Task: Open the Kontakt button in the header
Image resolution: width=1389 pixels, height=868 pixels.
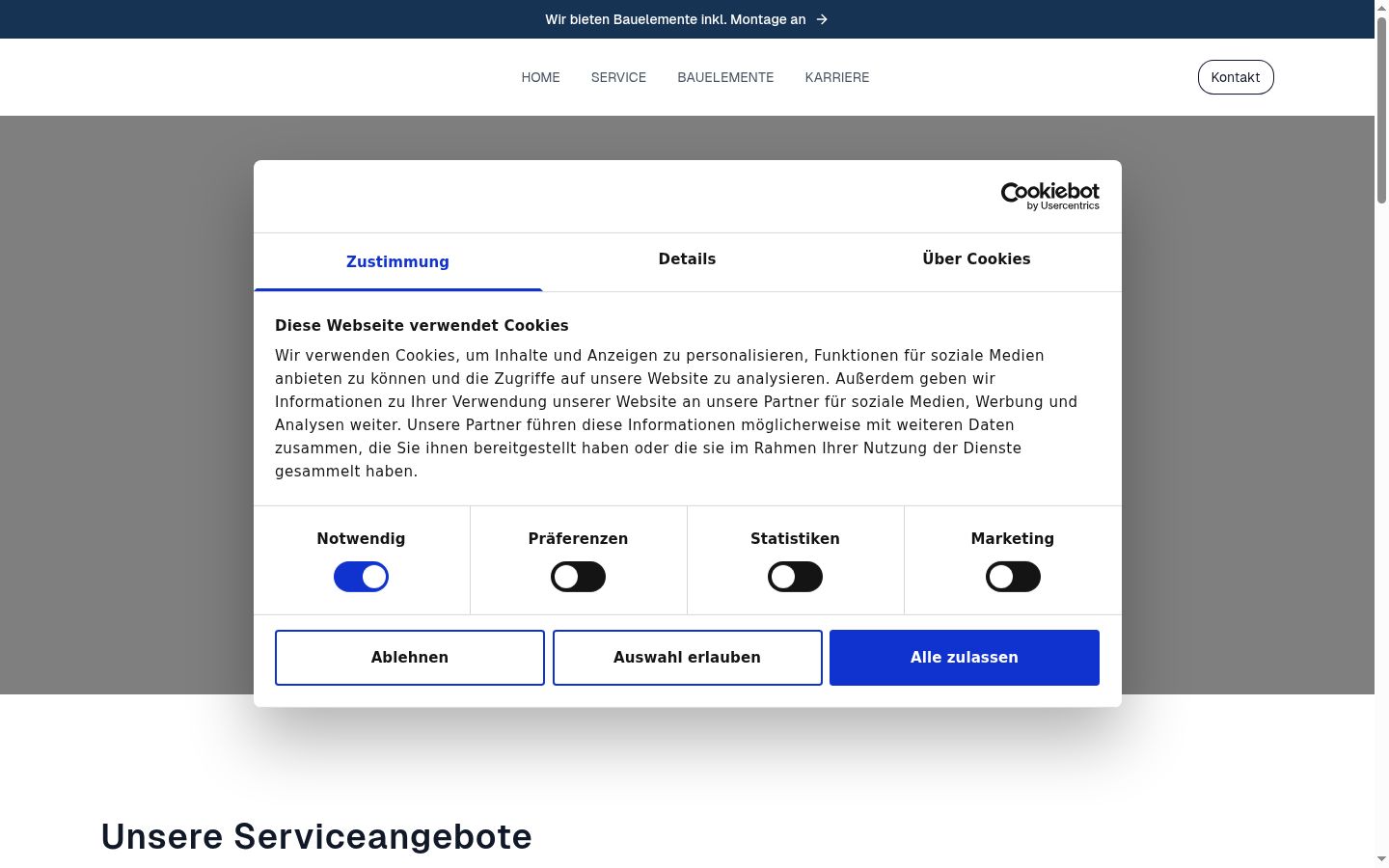Action: click(x=1236, y=77)
